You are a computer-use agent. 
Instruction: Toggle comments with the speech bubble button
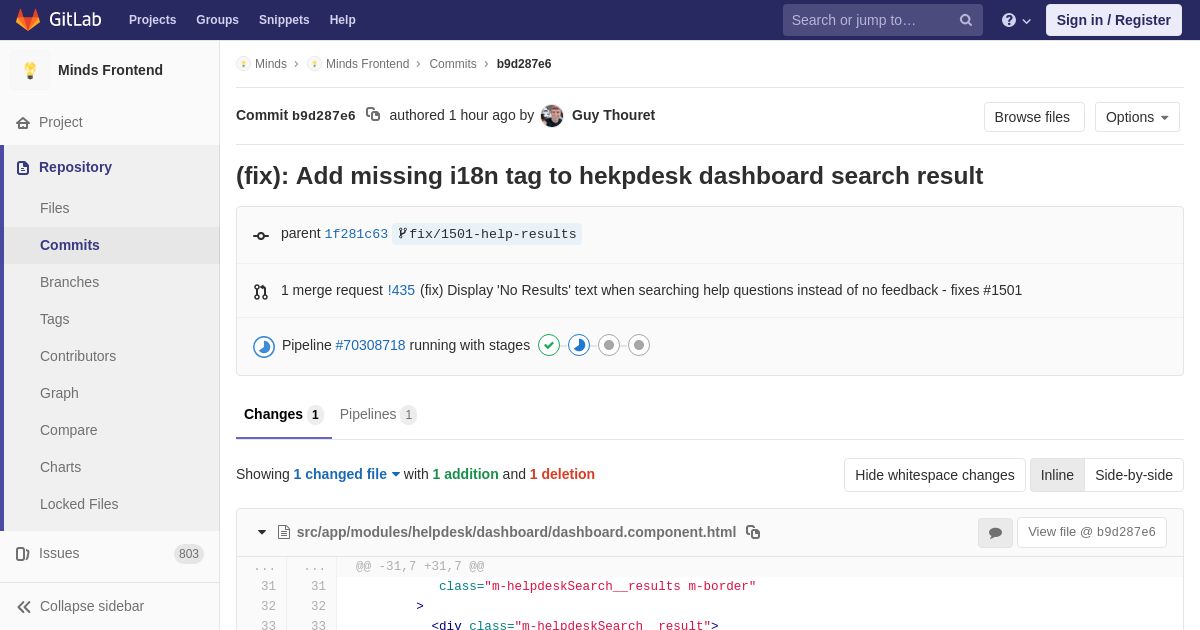(x=995, y=533)
